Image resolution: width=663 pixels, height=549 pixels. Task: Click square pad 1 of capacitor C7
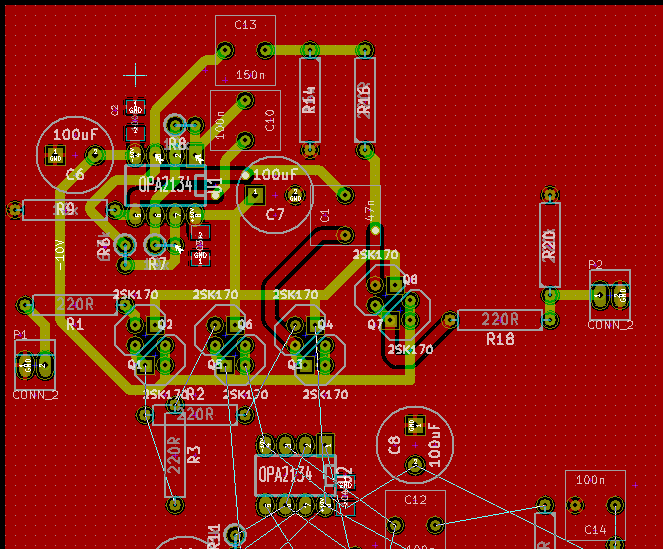[x=255, y=195]
